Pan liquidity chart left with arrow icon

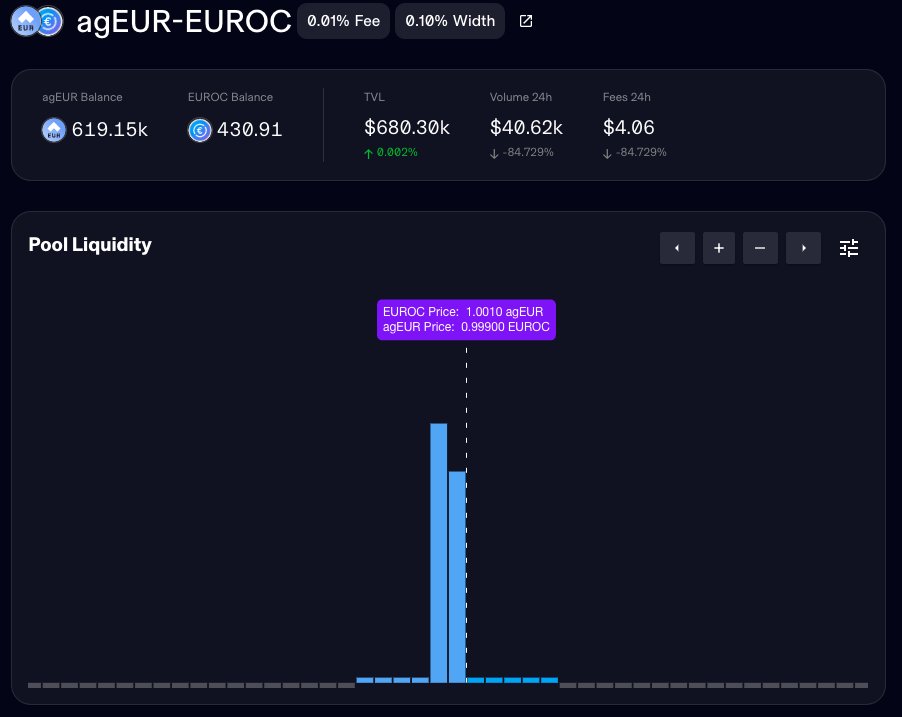677,248
